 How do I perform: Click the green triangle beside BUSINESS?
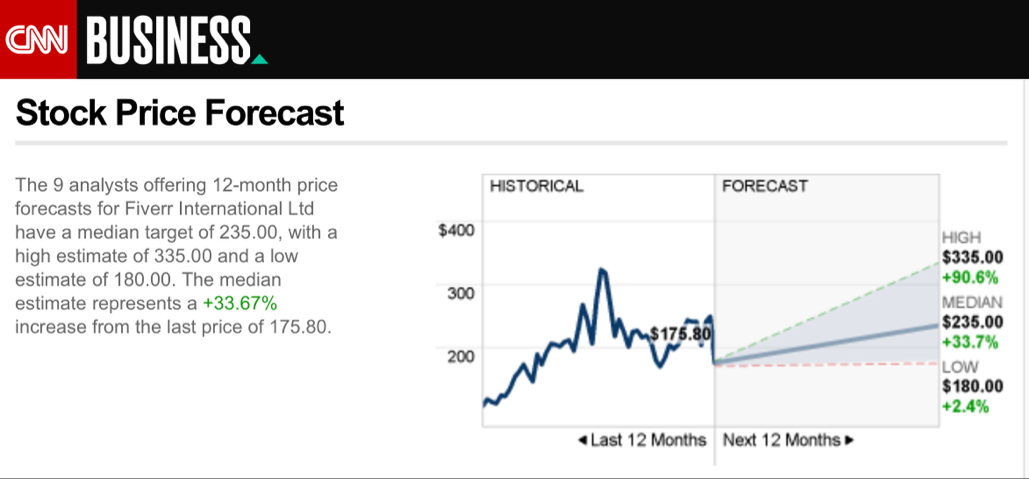click(x=260, y=59)
